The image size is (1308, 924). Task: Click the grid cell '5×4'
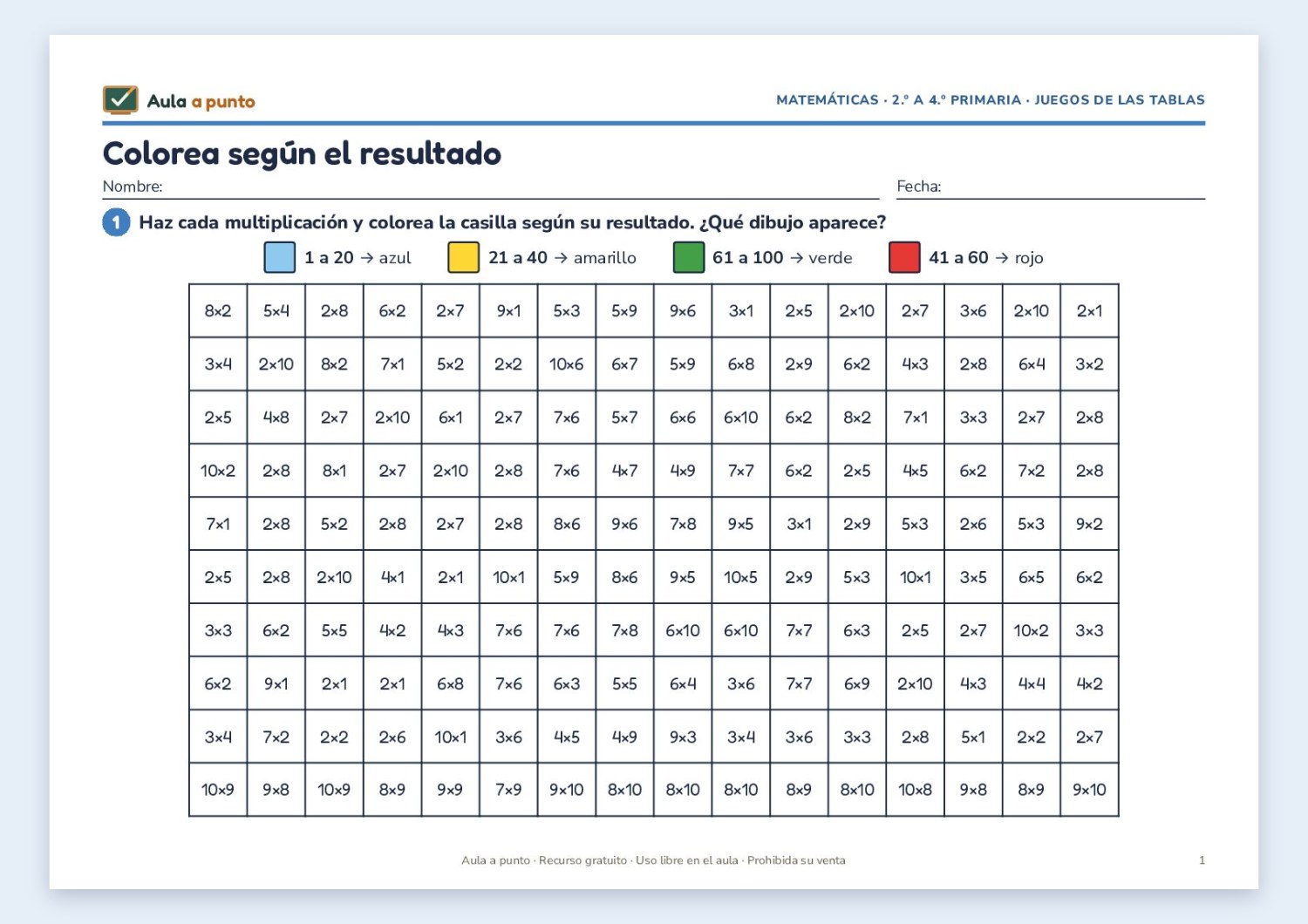(x=276, y=311)
